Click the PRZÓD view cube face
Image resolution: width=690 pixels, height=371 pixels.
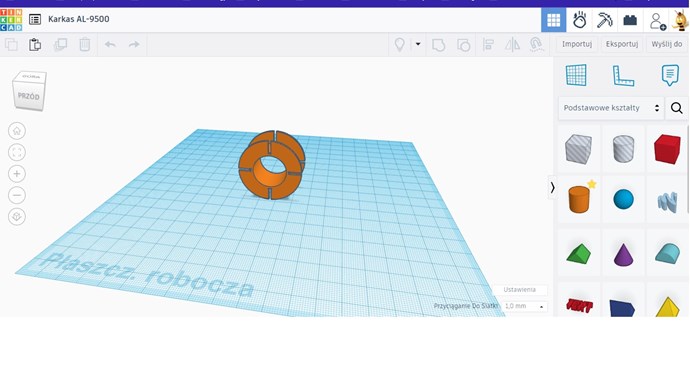tap(29, 96)
